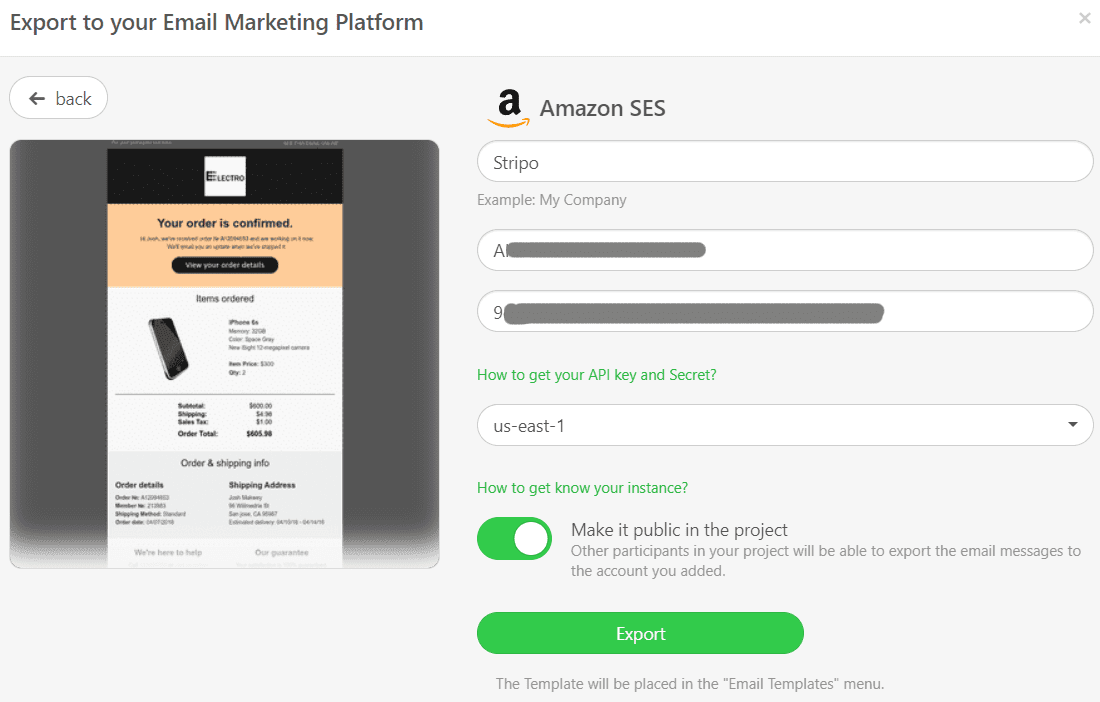
Task: Open 'How to get your API key and Secret?'
Action: [596, 374]
